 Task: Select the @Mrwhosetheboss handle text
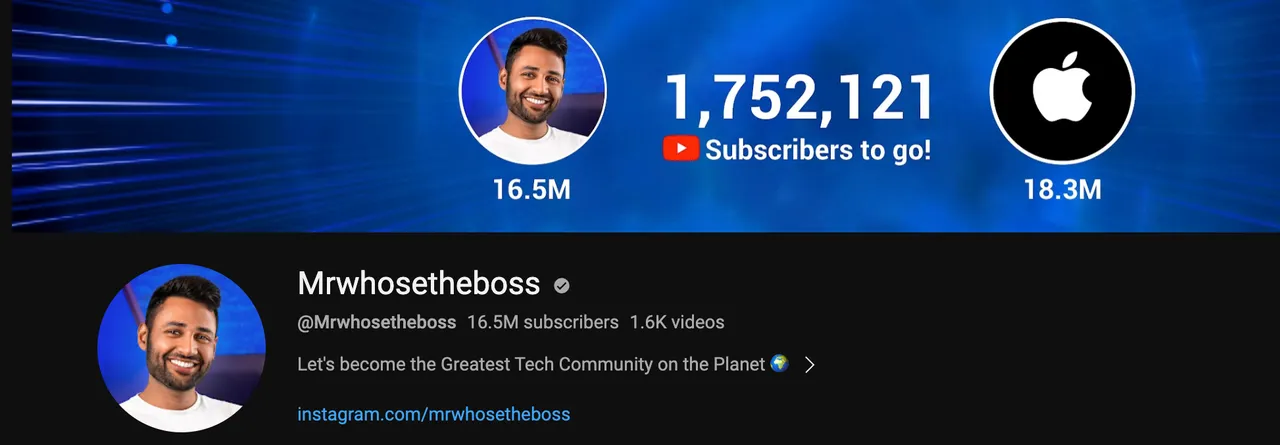pos(377,323)
